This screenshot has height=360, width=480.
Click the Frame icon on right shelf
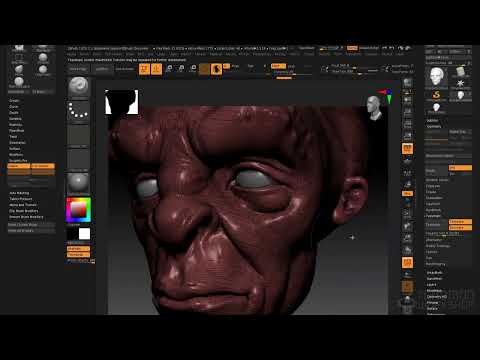pos(407,213)
